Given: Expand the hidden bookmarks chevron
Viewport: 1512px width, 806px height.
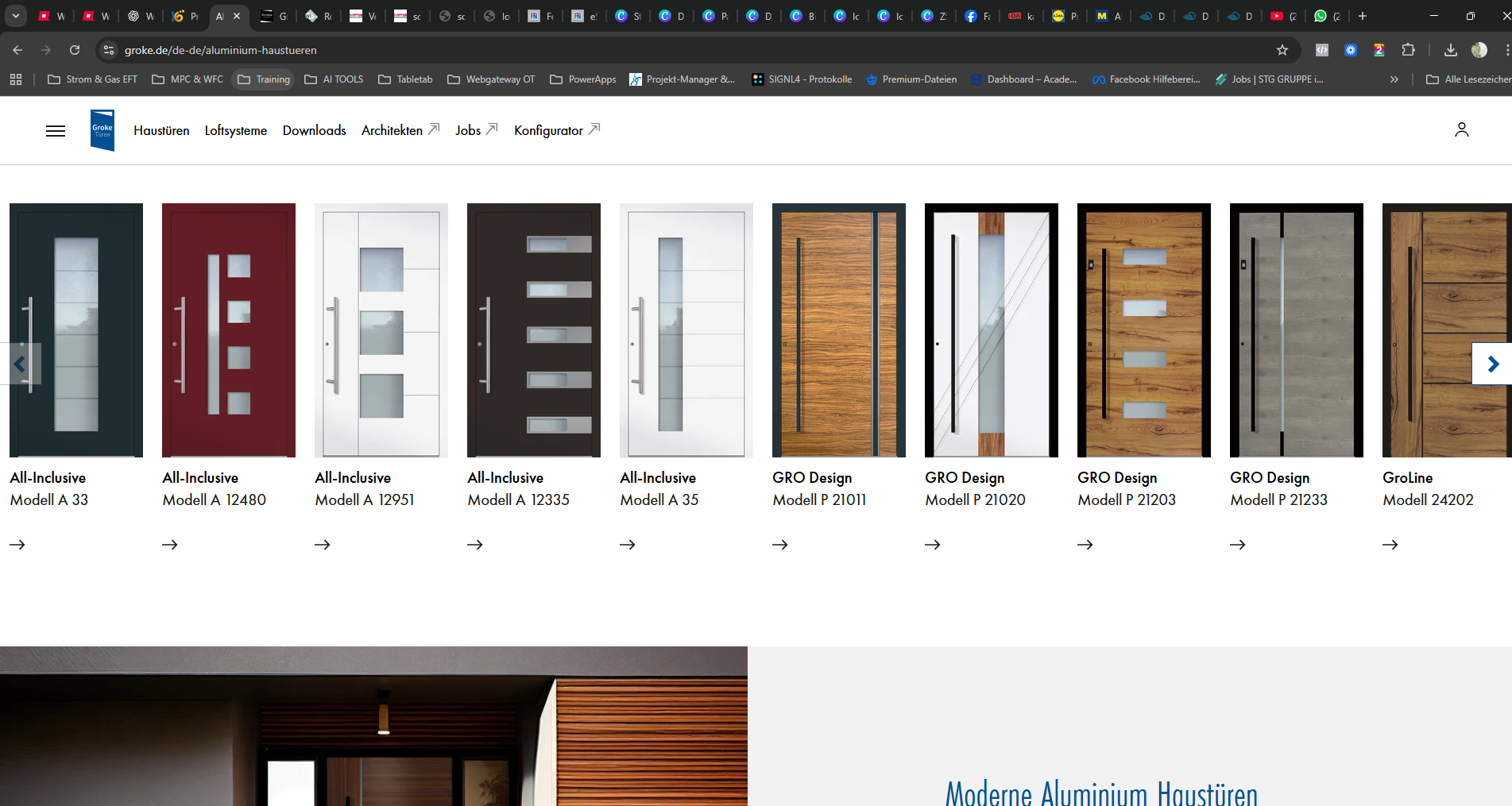Looking at the screenshot, I should pyautogui.click(x=1394, y=79).
